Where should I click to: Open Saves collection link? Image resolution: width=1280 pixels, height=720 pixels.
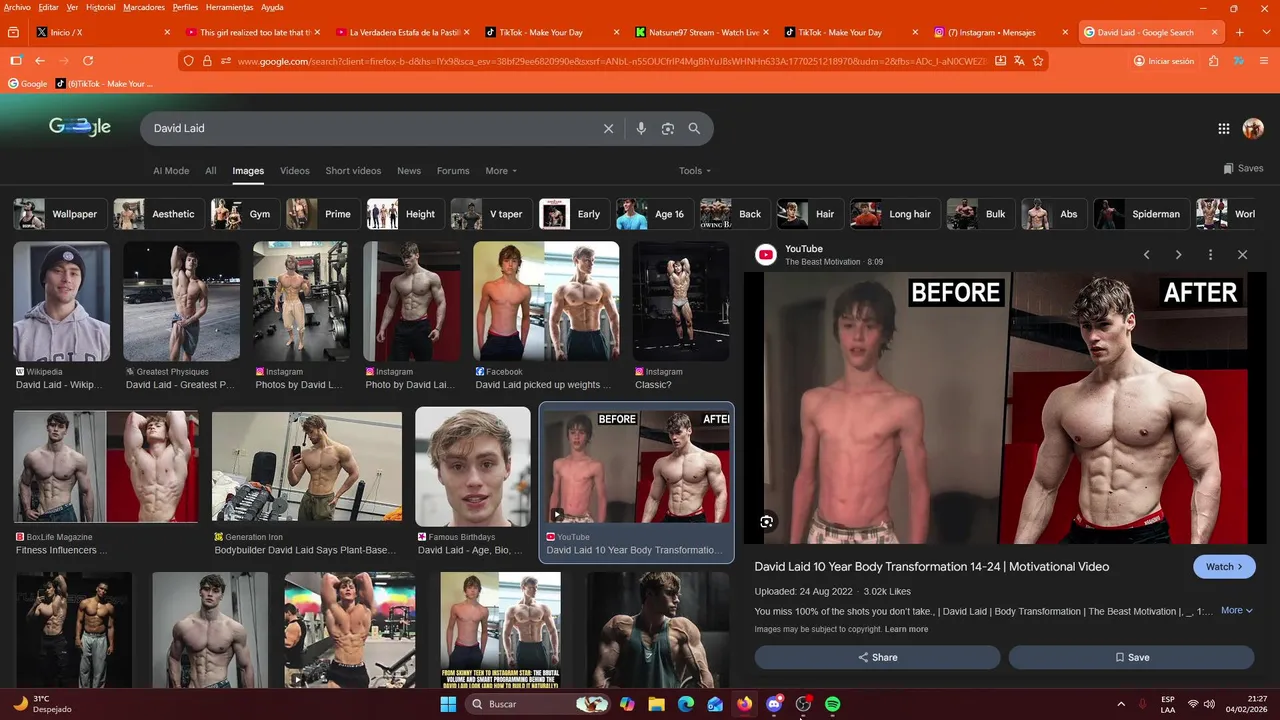click(1243, 169)
